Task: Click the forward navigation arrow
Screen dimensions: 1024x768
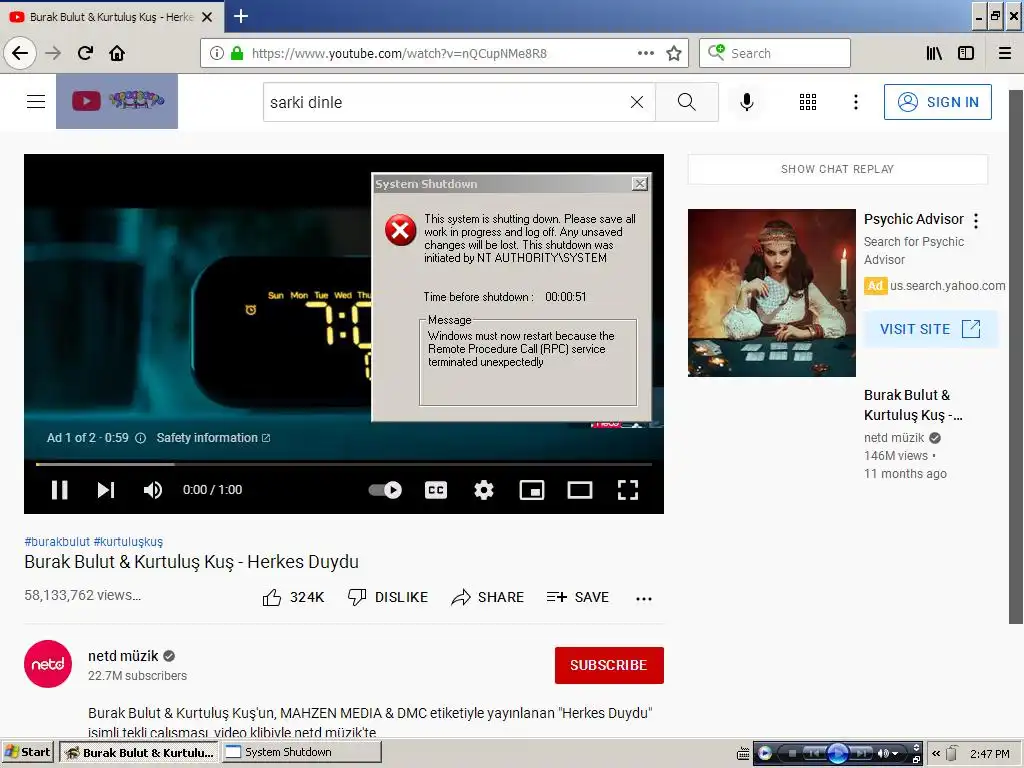Action: click(53, 53)
